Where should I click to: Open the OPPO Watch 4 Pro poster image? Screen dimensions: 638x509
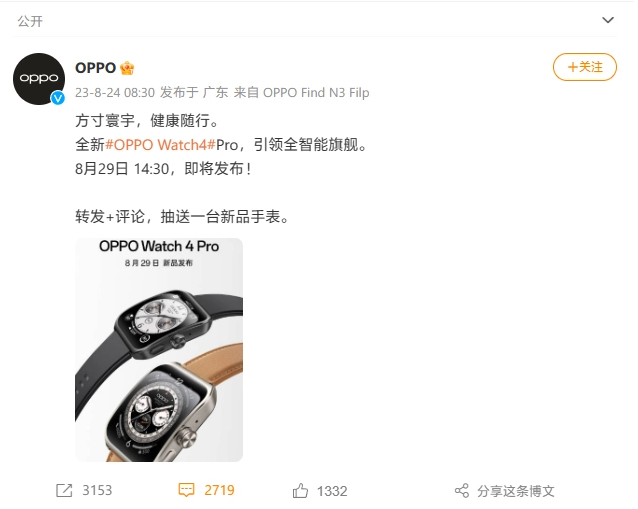(x=159, y=350)
